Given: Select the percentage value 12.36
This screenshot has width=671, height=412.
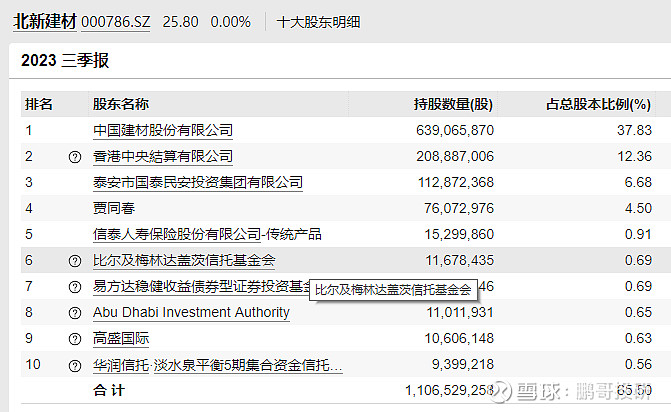Looking at the screenshot, I should click(x=634, y=156).
